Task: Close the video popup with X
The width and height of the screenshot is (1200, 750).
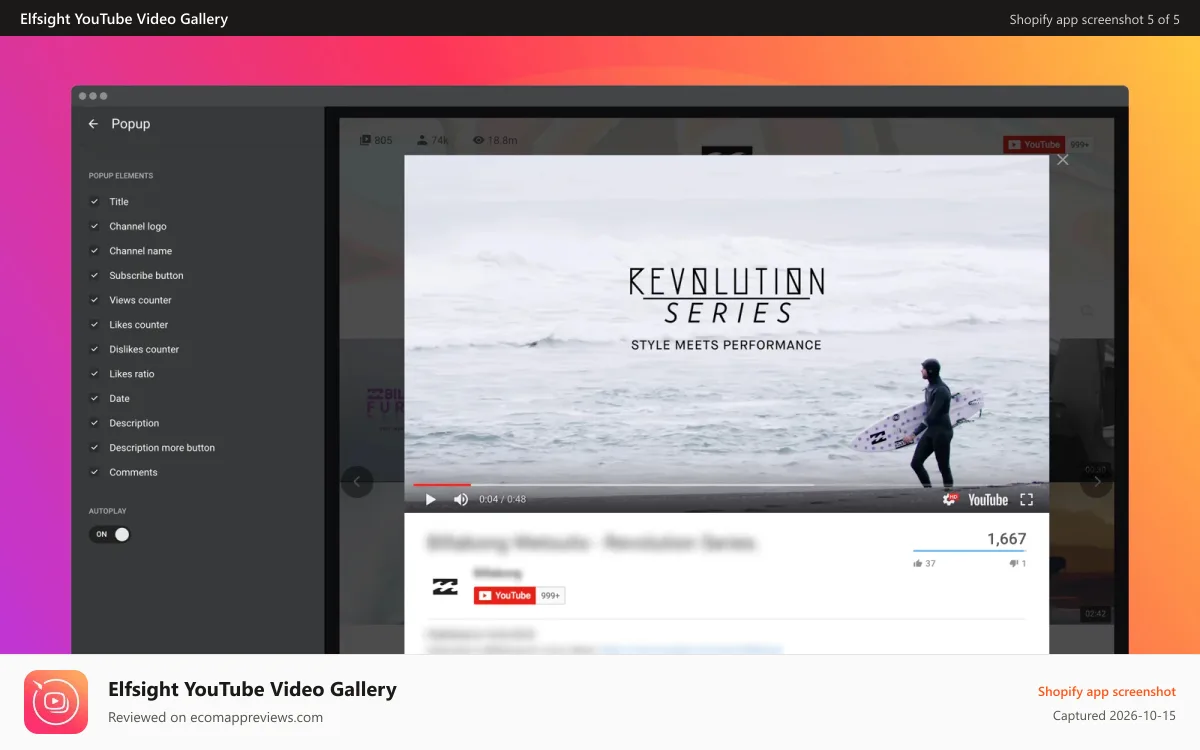Action: (x=1063, y=160)
